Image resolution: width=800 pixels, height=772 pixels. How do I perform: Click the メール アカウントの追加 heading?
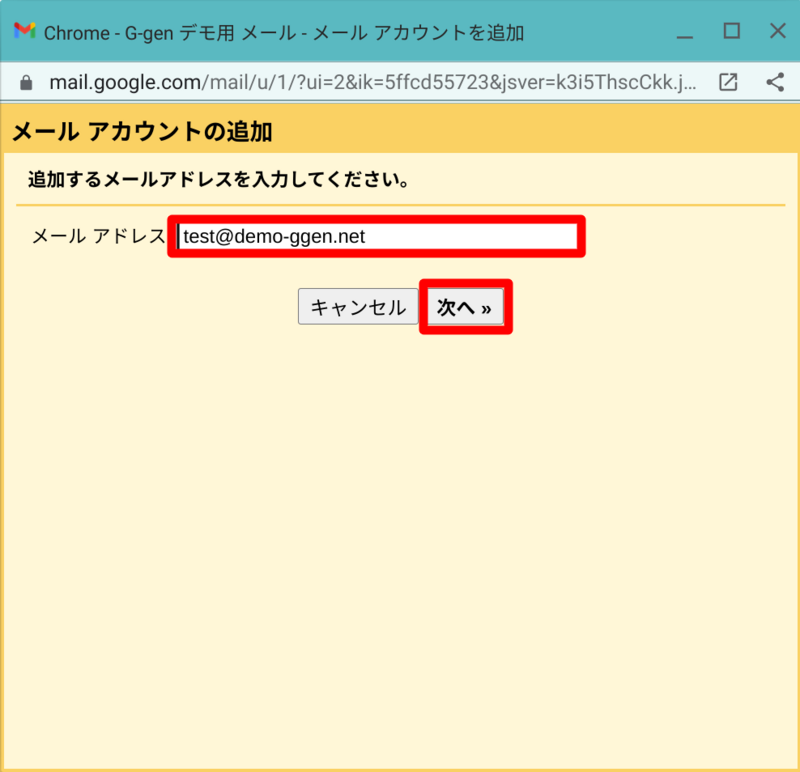coord(142,132)
